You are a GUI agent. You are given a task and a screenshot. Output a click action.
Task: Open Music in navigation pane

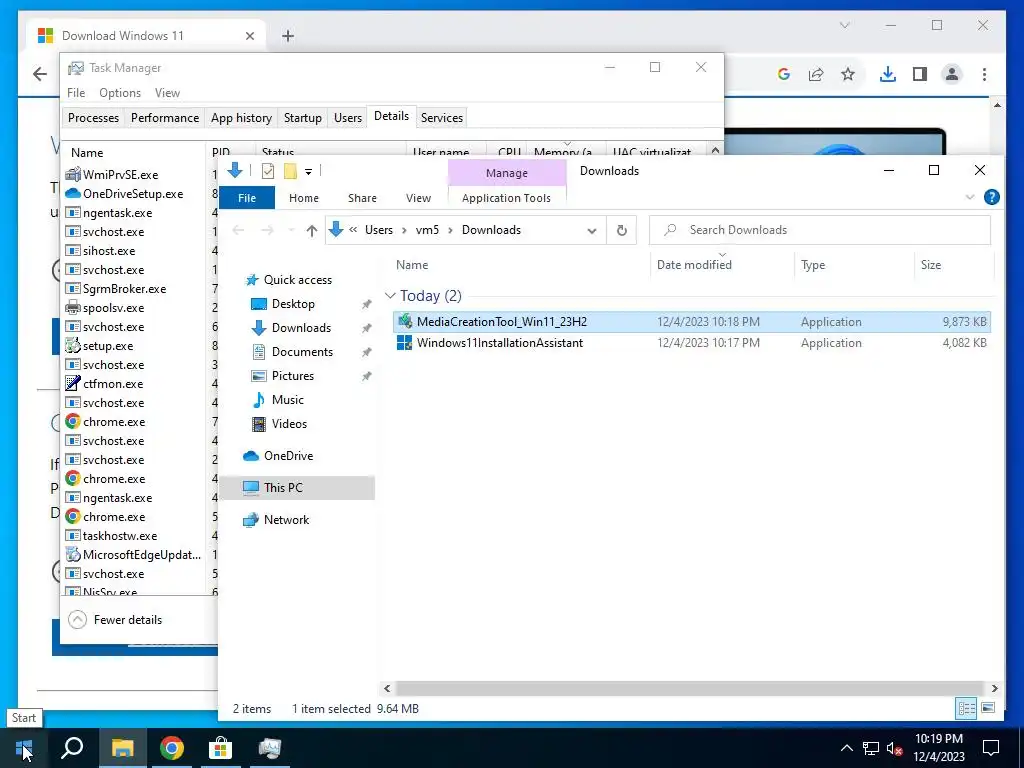287,400
